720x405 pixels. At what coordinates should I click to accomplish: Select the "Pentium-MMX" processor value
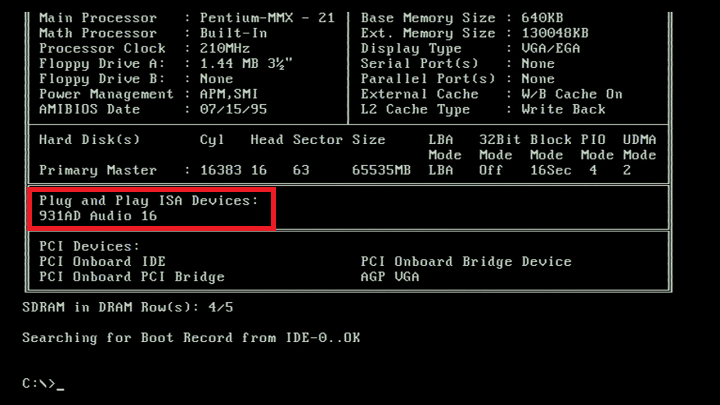click(x=246, y=18)
